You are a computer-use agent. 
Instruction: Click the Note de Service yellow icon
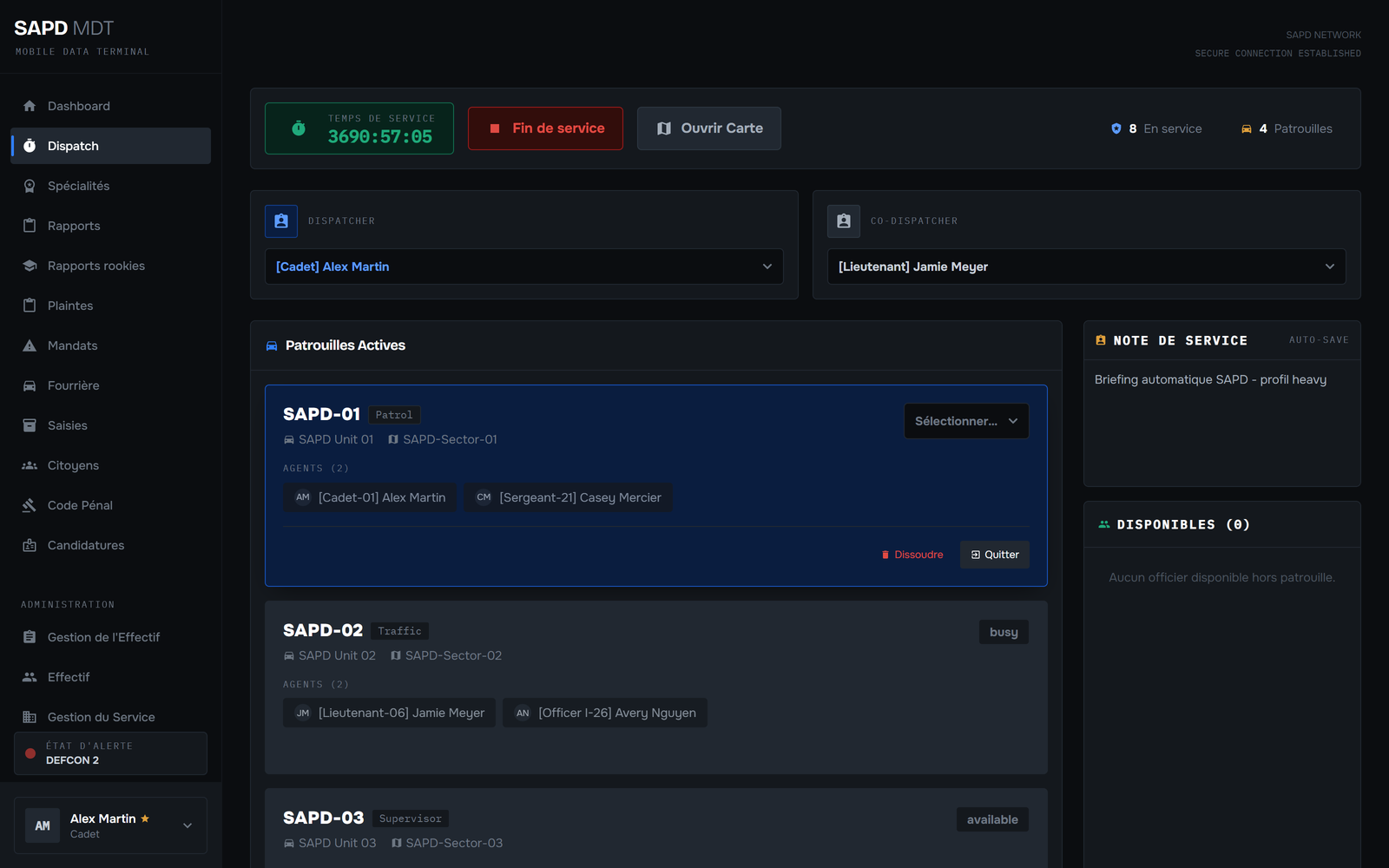pyautogui.click(x=1101, y=340)
